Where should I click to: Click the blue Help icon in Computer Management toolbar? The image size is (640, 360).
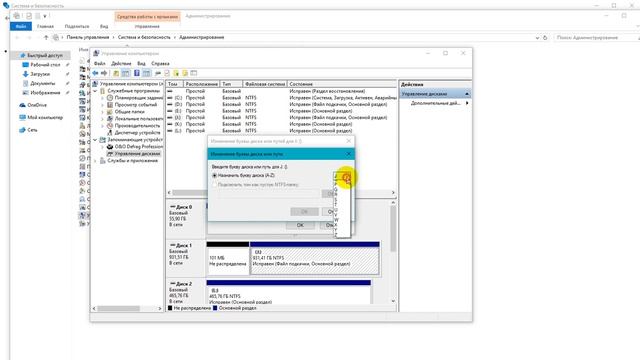tap(137, 73)
